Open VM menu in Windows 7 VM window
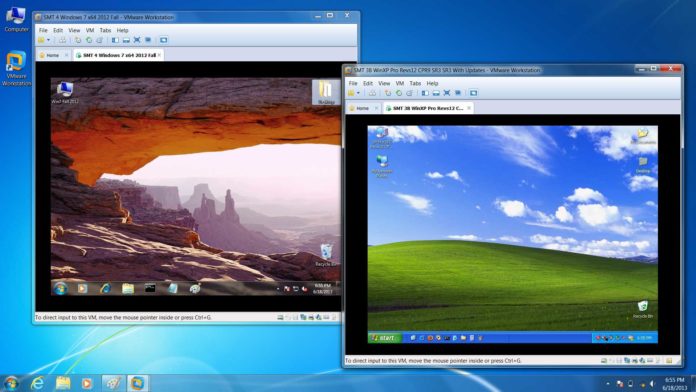The height and width of the screenshot is (392, 696). click(90, 30)
